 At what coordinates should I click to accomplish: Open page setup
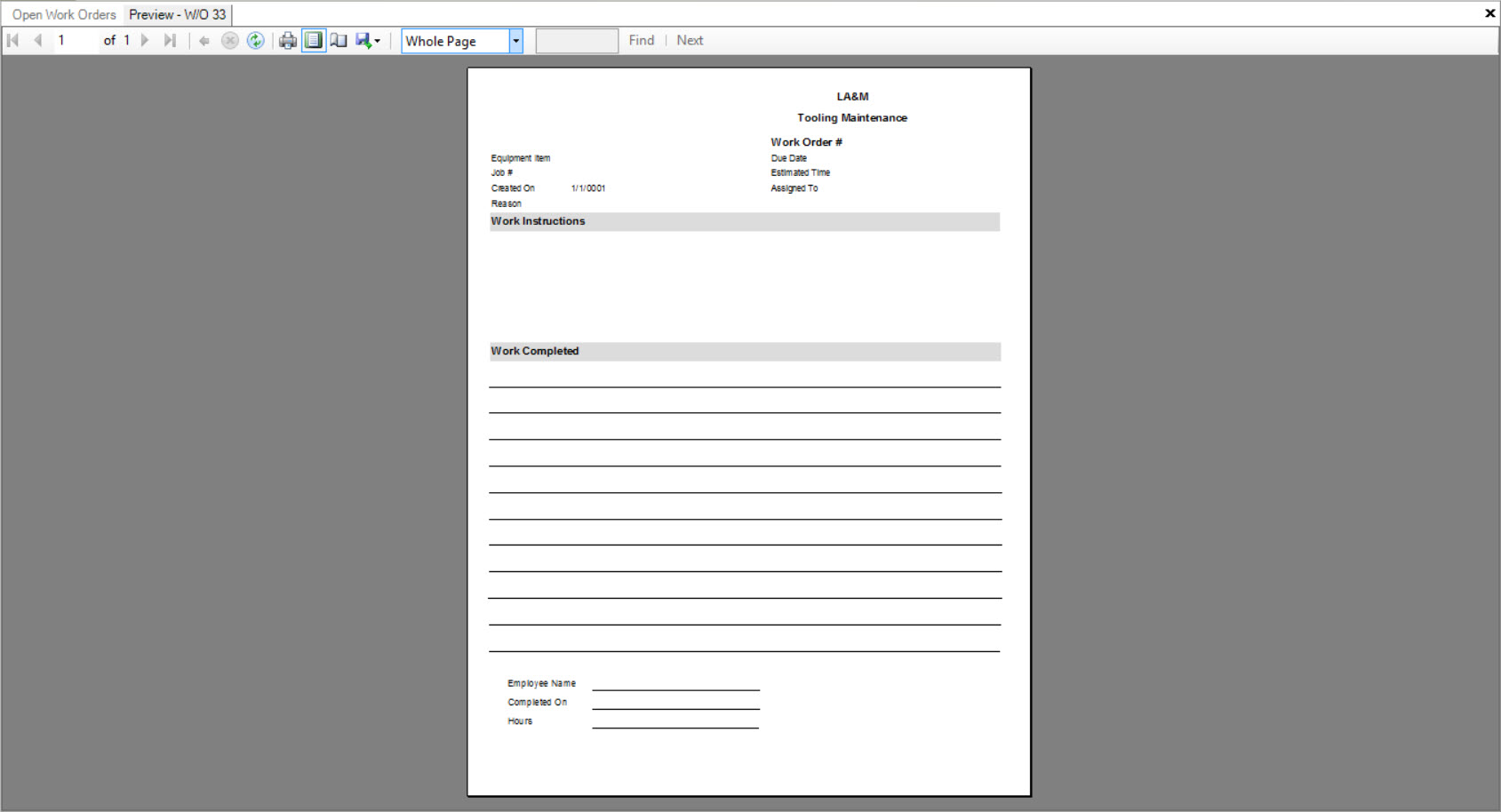point(339,41)
